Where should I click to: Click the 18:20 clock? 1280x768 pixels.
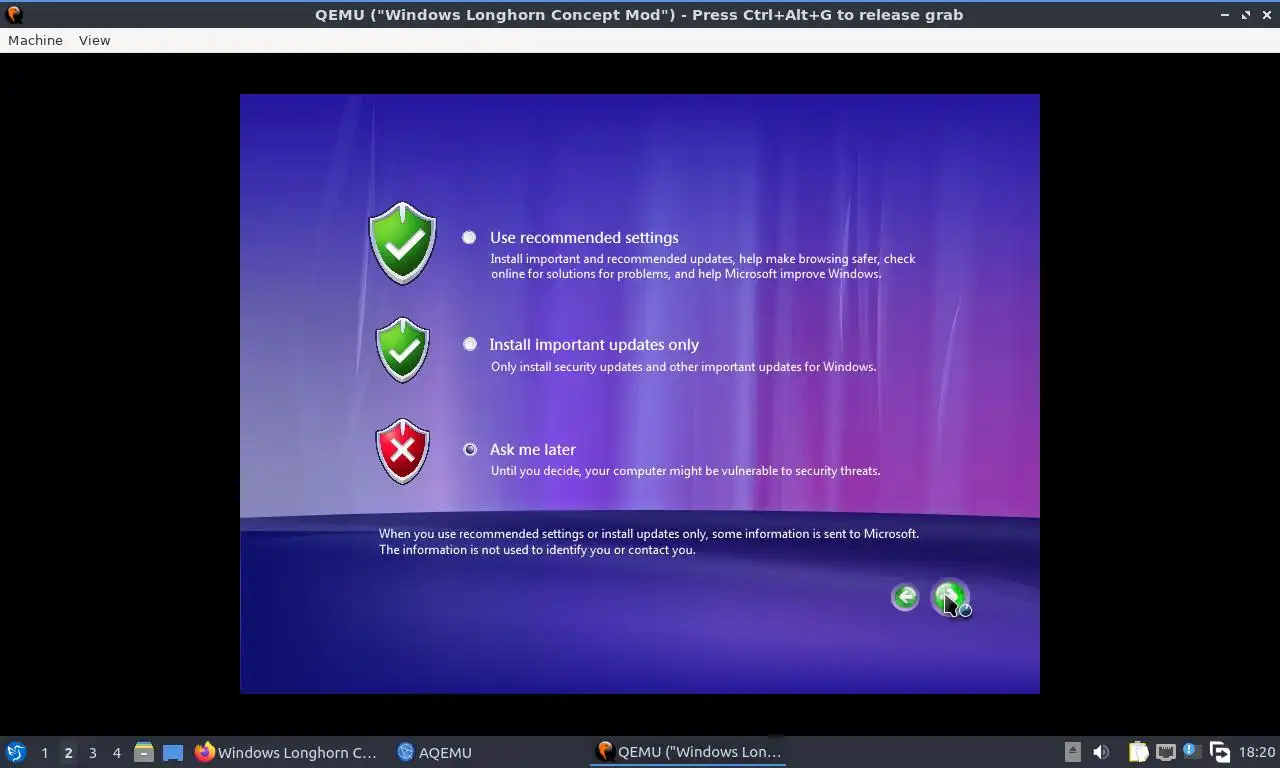tap(1257, 752)
